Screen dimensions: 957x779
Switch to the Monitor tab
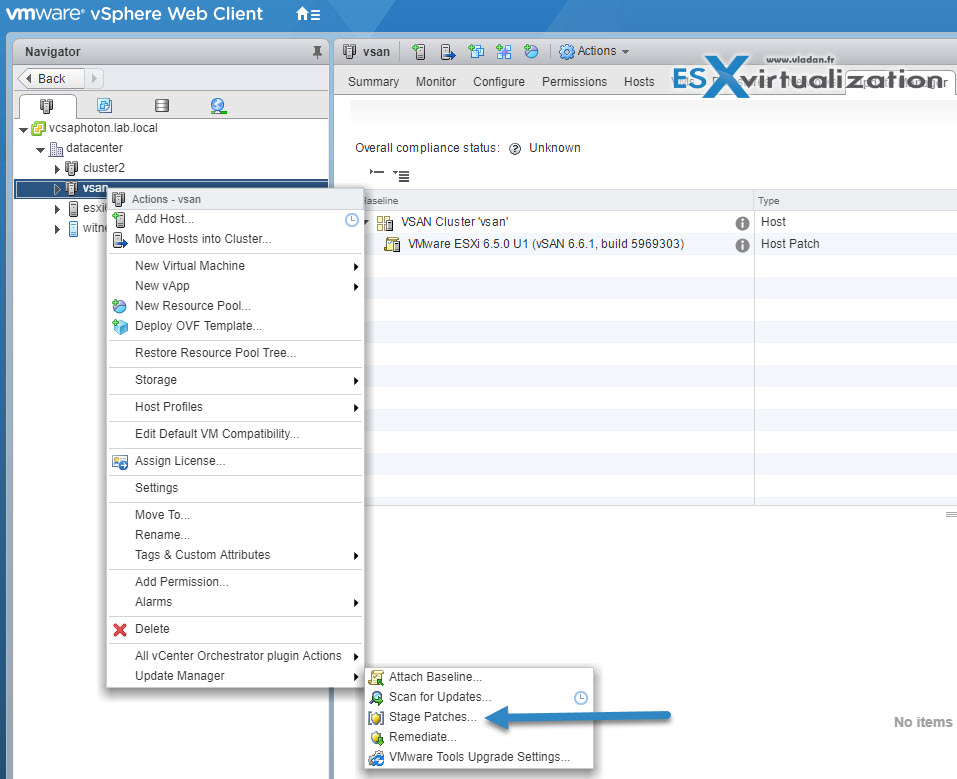tap(436, 82)
